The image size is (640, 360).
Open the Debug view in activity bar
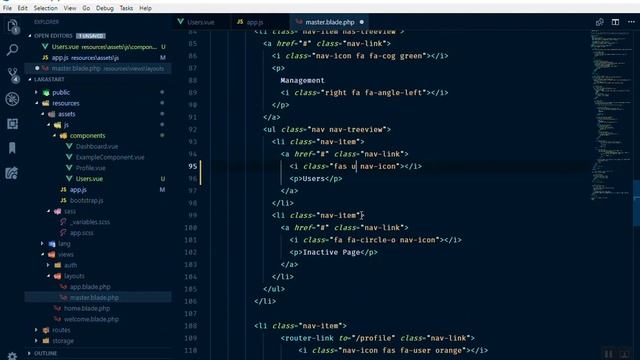[12, 99]
